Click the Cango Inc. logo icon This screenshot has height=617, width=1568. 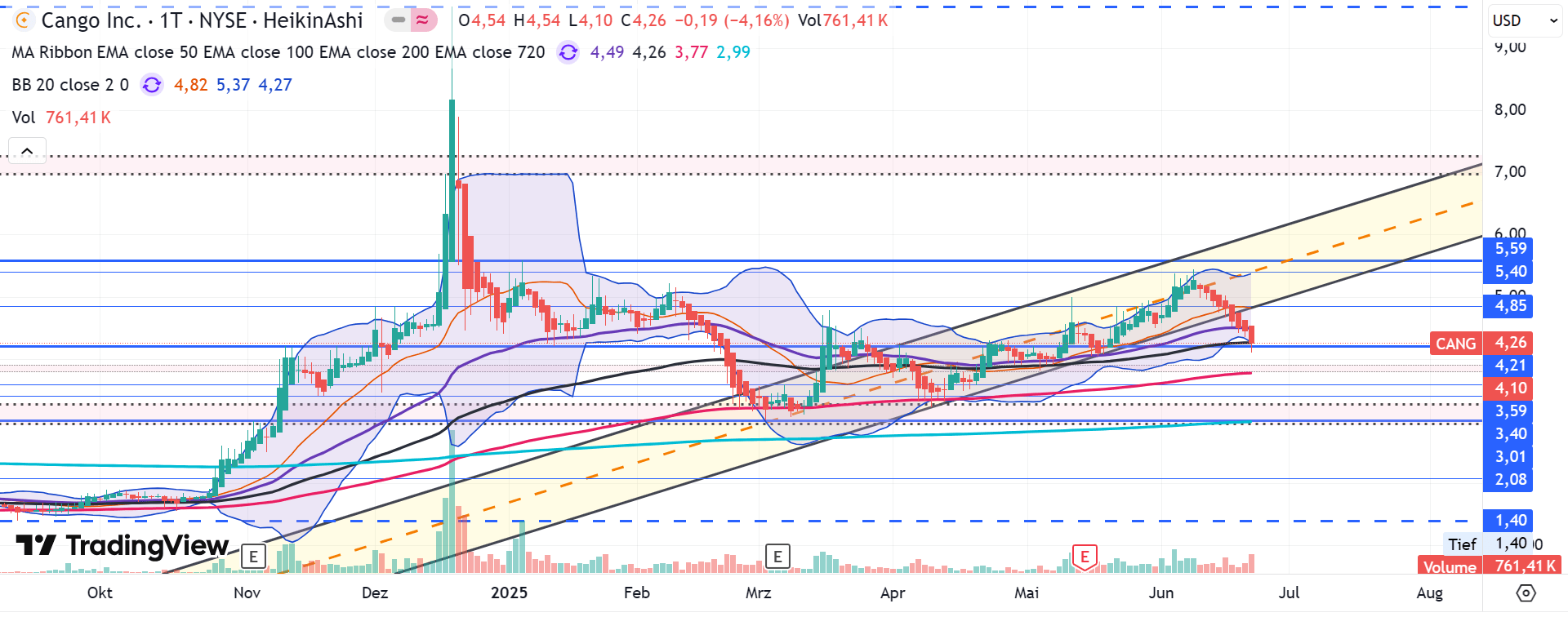(x=24, y=20)
